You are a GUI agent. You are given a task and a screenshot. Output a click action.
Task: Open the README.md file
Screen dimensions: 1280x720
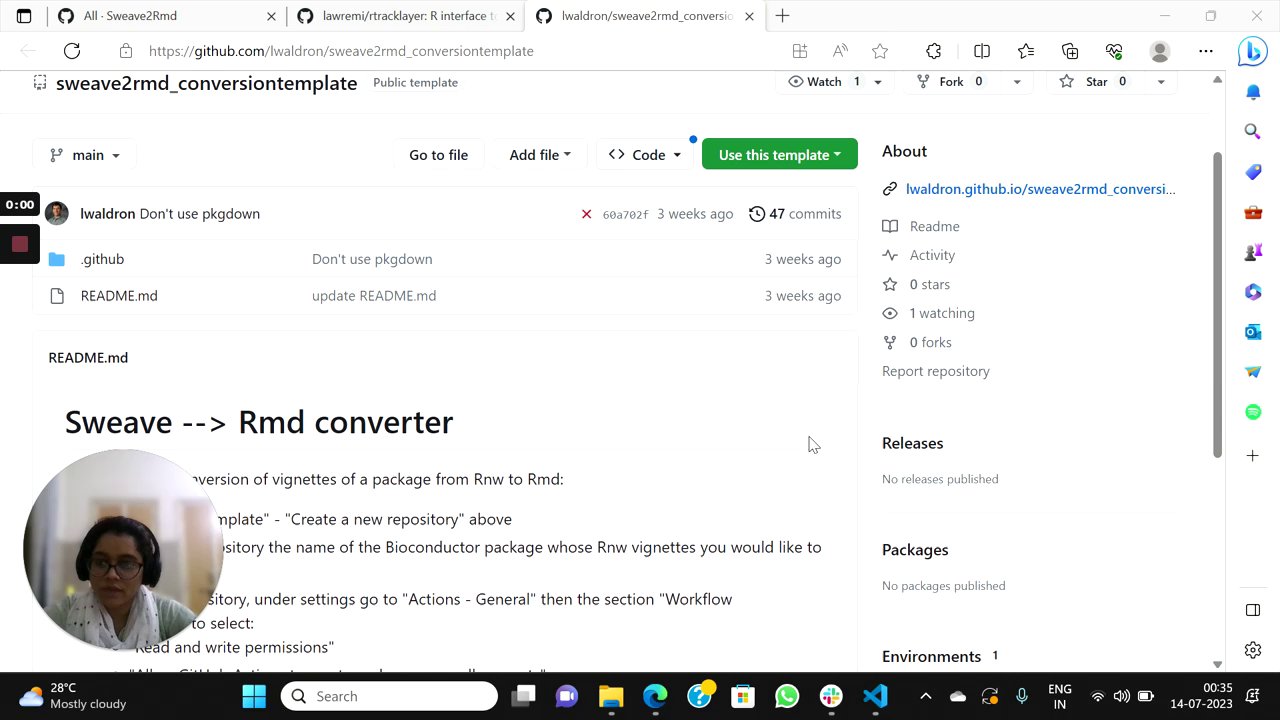click(x=119, y=296)
